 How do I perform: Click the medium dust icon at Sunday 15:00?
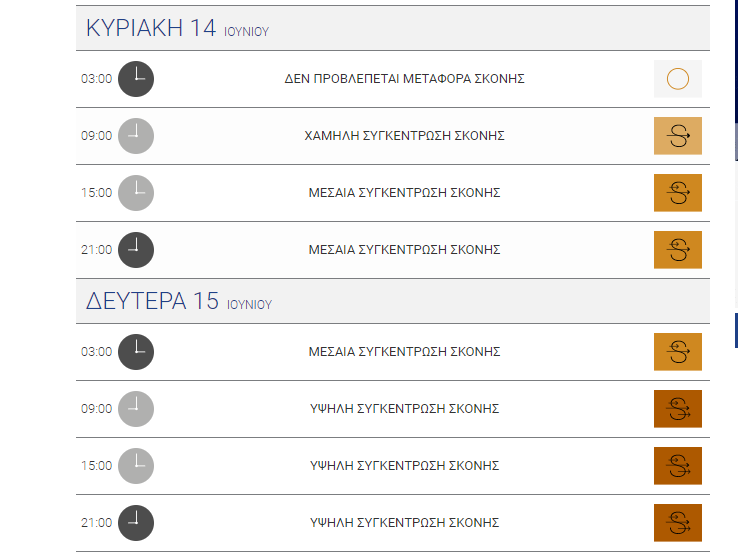pos(677,192)
